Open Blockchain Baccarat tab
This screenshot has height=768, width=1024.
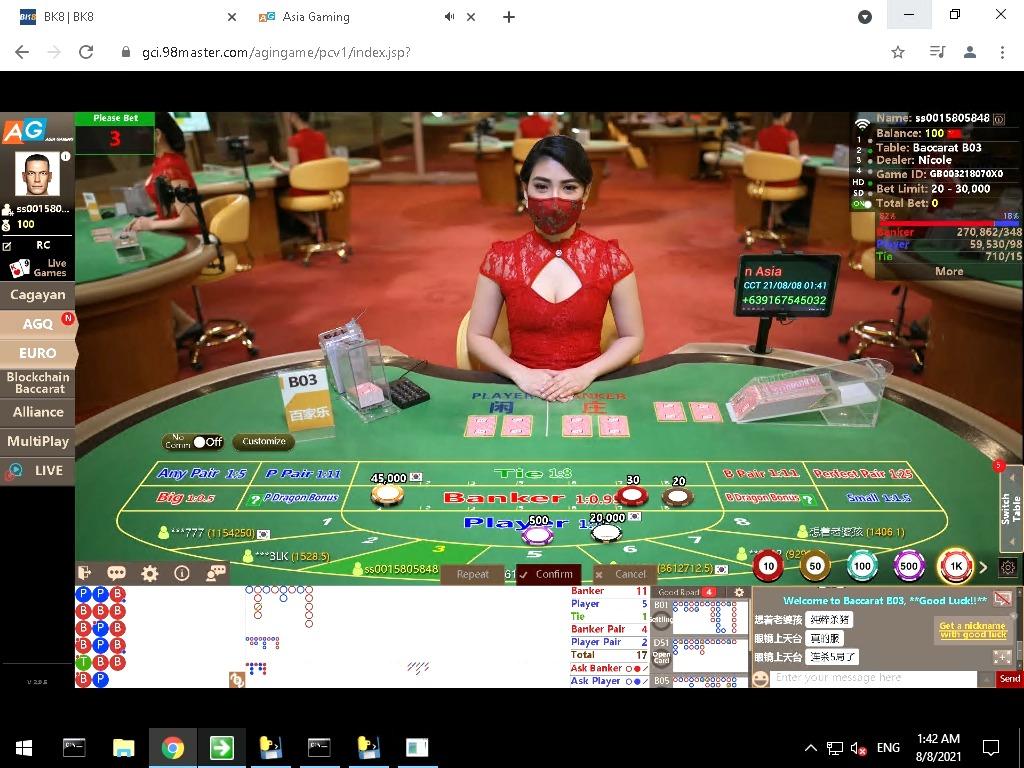coord(37,383)
